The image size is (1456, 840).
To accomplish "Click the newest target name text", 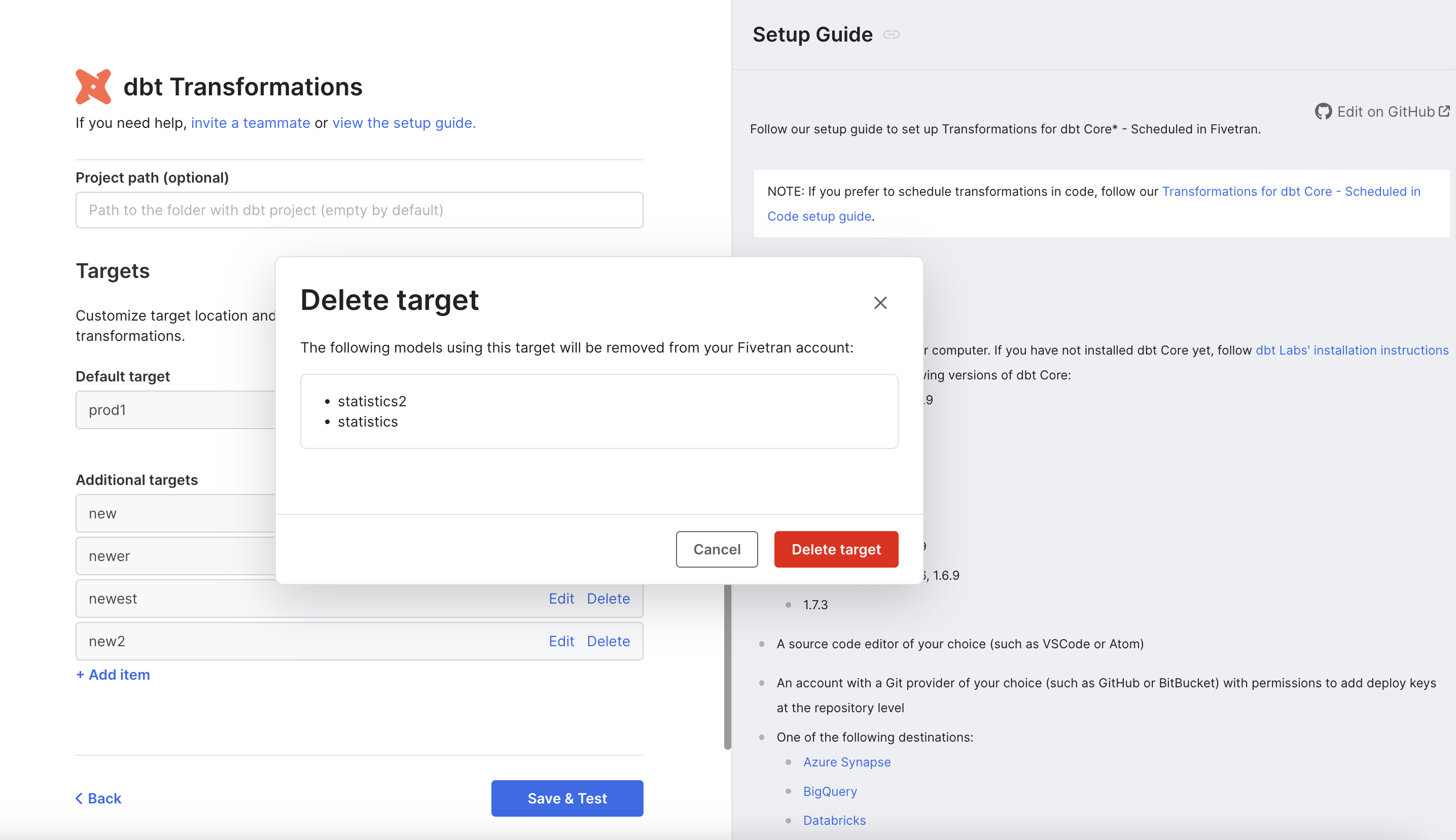I will coord(113,598).
